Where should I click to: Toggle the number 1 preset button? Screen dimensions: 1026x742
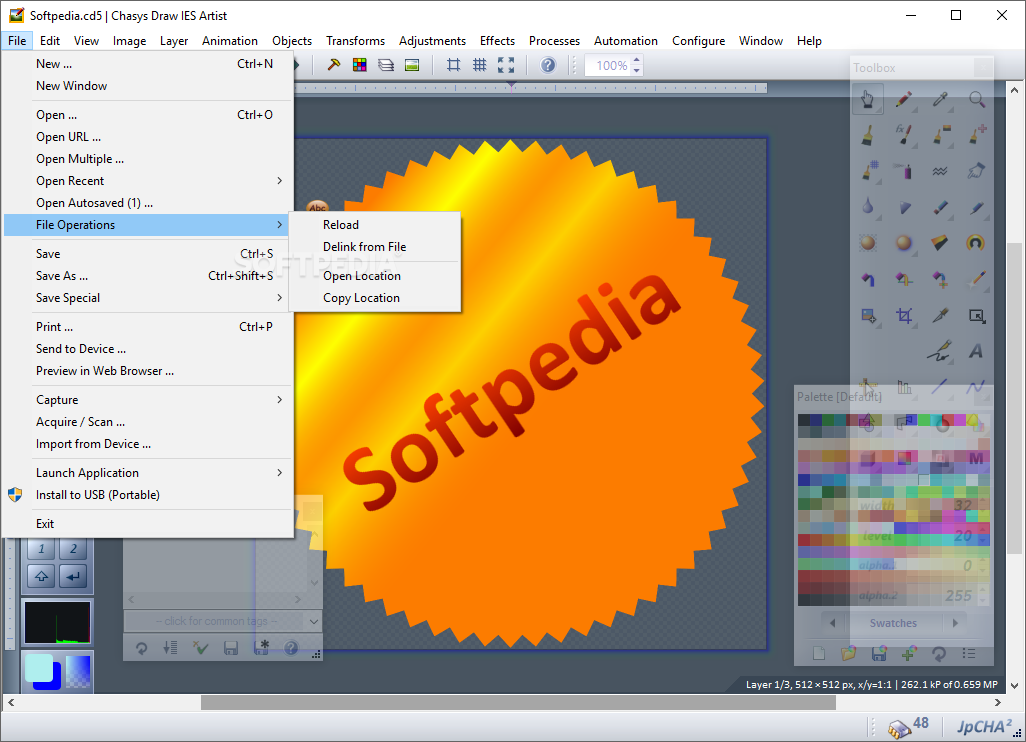41,549
